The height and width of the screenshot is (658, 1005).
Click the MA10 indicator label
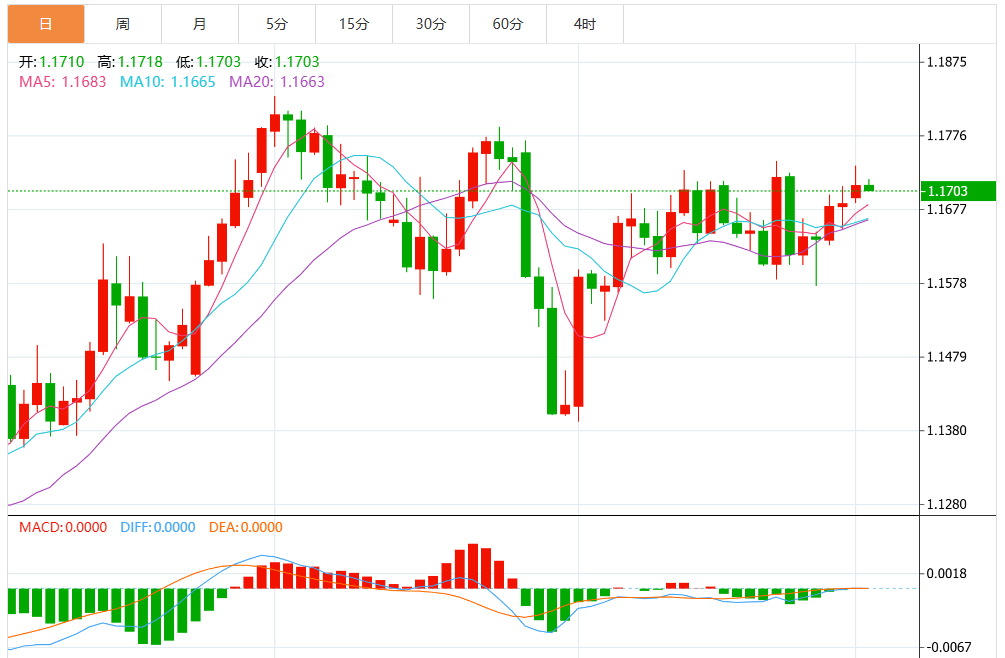168,82
